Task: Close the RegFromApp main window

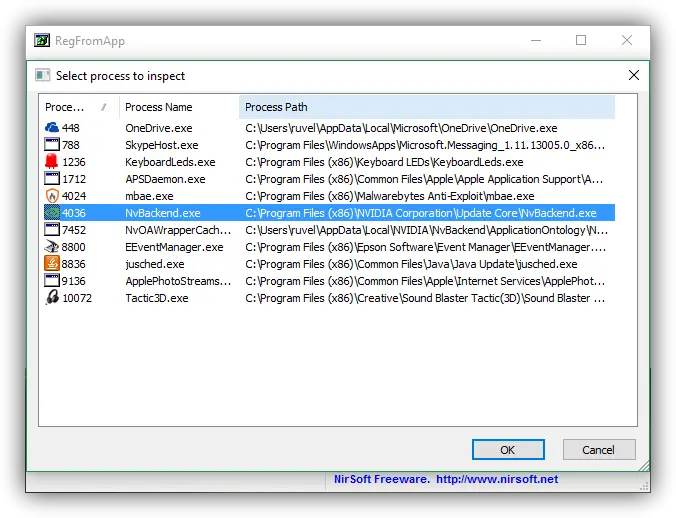Action: [626, 41]
